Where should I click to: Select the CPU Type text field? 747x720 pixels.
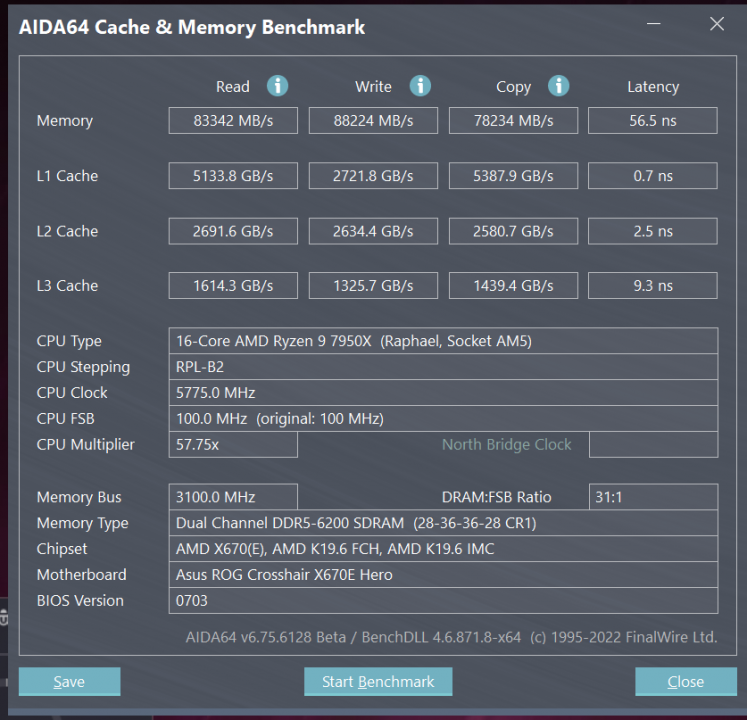coord(443,341)
